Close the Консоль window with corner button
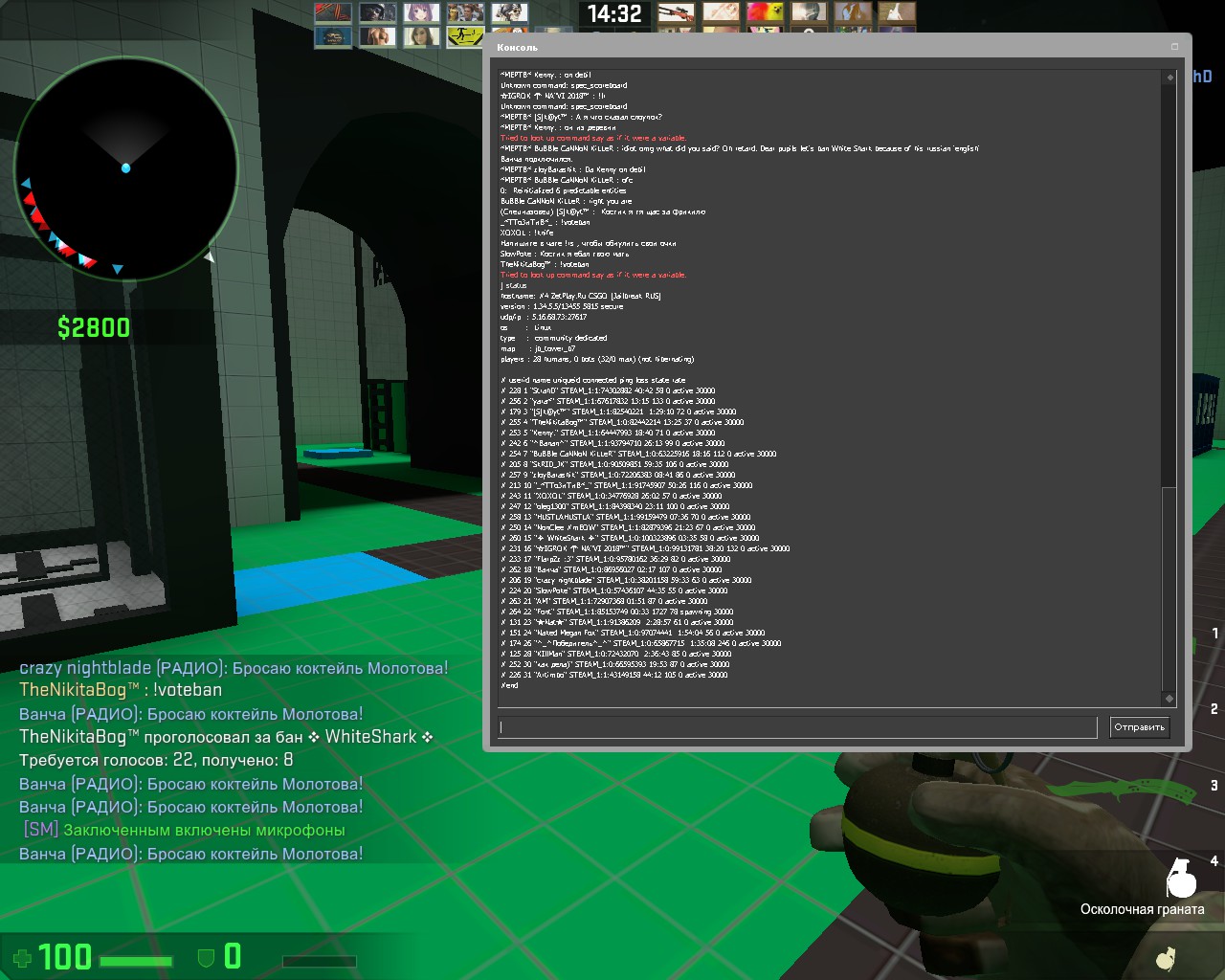The image size is (1225, 980). [1174, 47]
